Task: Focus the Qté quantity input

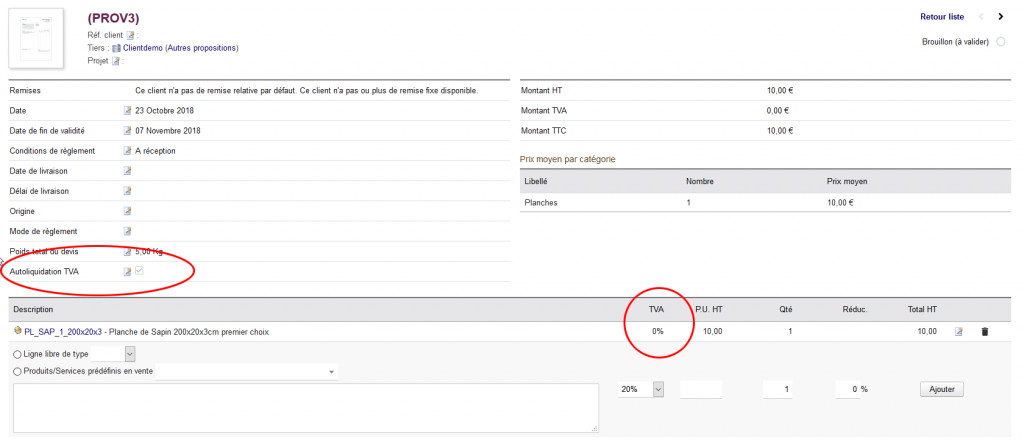Action: pyautogui.click(x=778, y=389)
